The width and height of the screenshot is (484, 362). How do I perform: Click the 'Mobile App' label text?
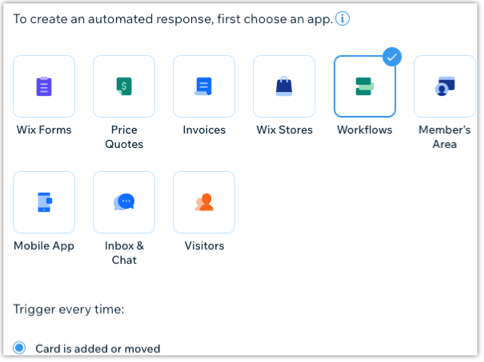[44, 246]
